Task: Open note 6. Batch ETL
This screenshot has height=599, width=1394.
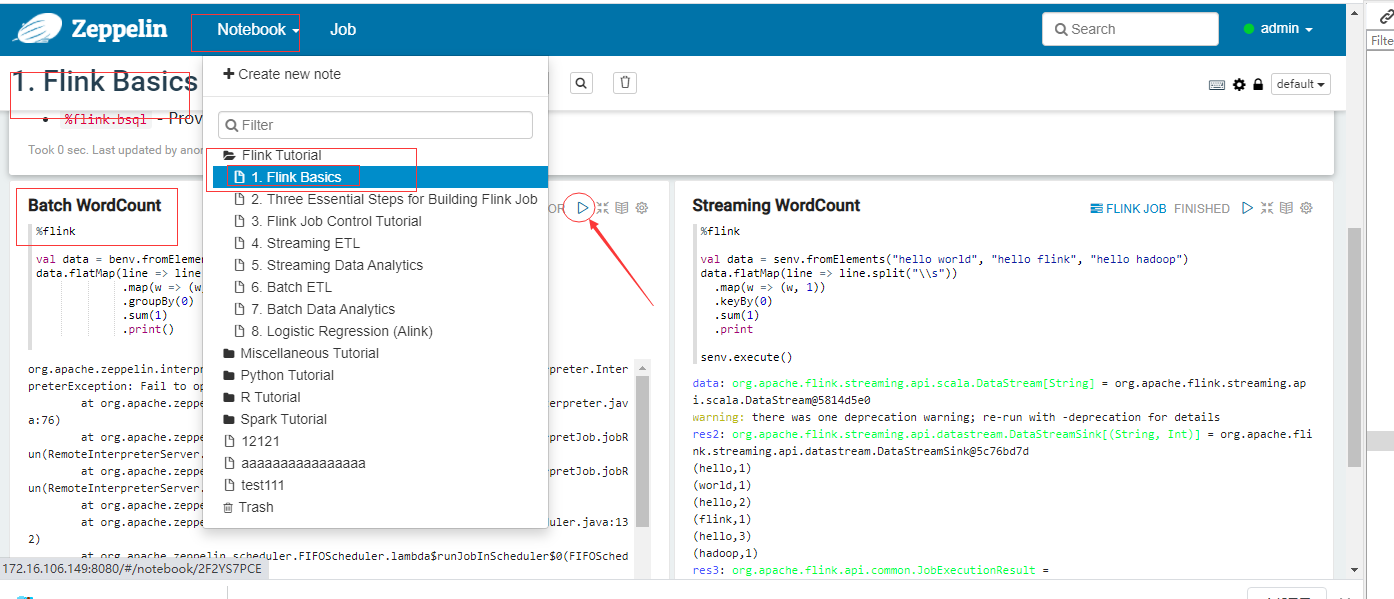Action: tap(283, 287)
